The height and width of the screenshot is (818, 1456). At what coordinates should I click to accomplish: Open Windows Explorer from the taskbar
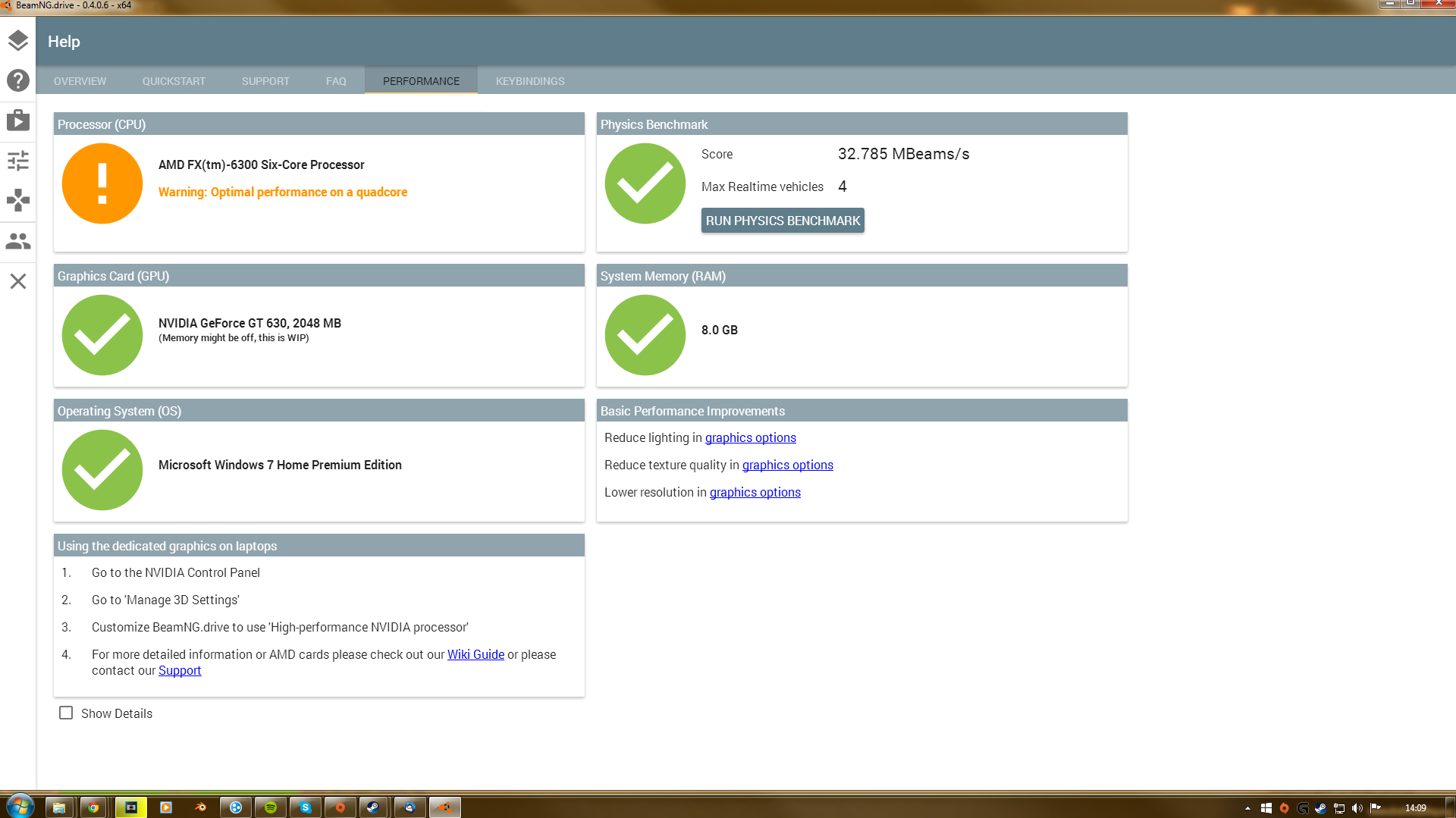59,807
